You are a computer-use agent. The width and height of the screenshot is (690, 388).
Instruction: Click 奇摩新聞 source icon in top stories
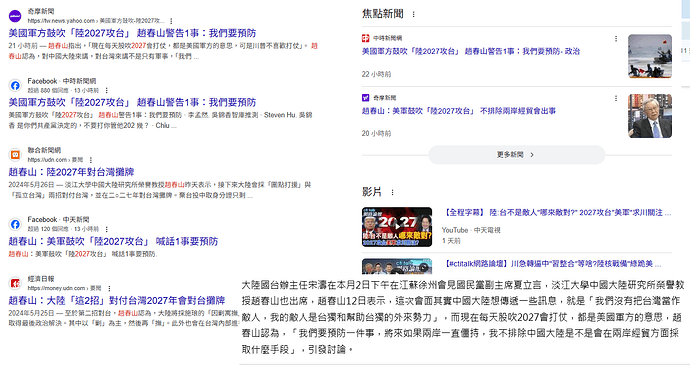coord(365,98)
